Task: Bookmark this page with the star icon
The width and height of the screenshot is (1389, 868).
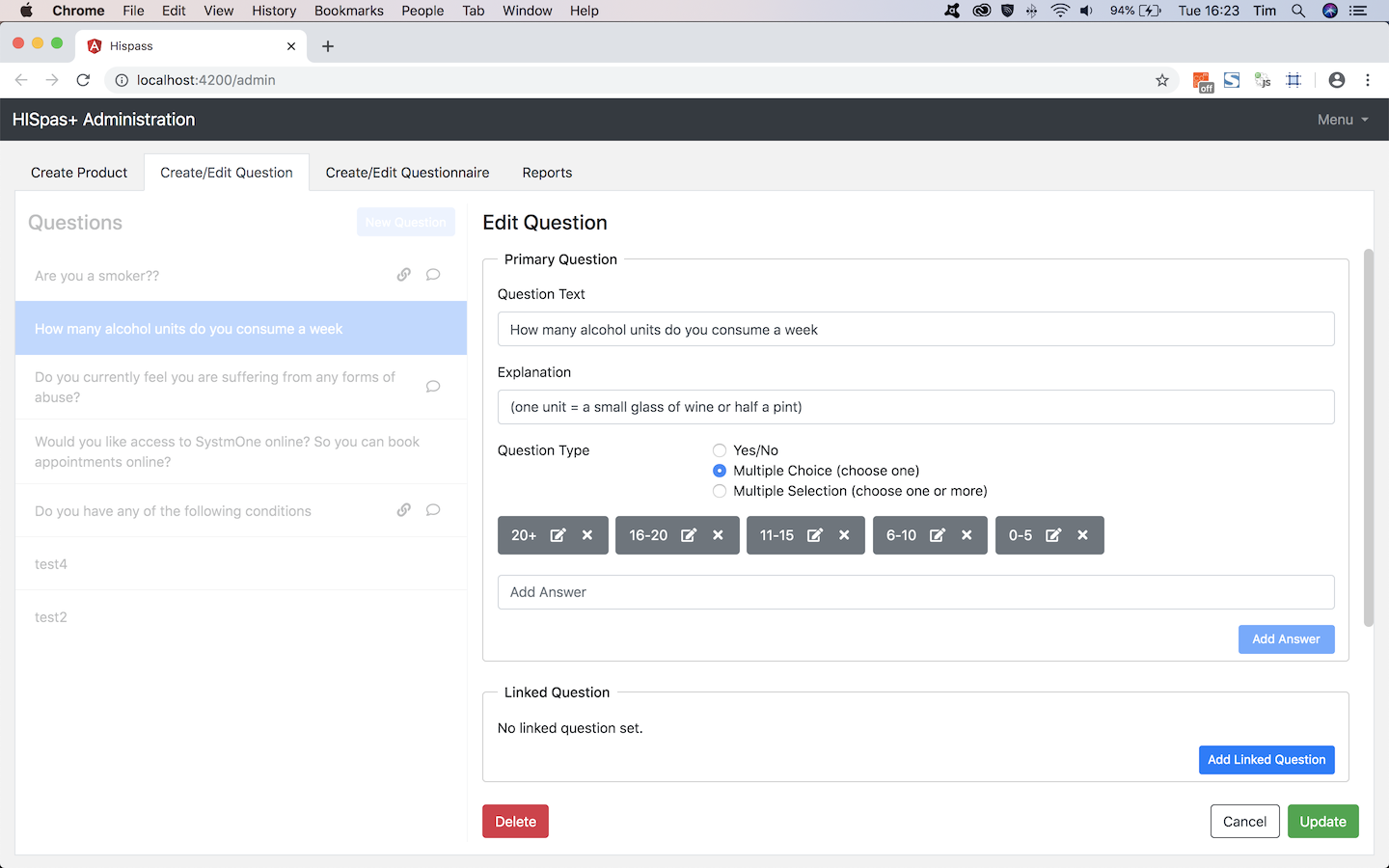Action: coord(1162,80)
